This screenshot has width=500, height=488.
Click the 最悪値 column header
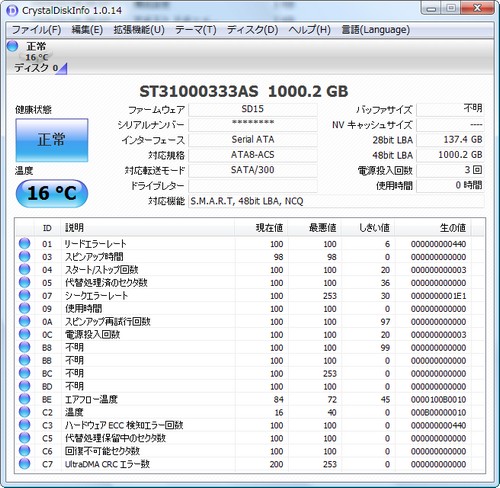point(315,228)
